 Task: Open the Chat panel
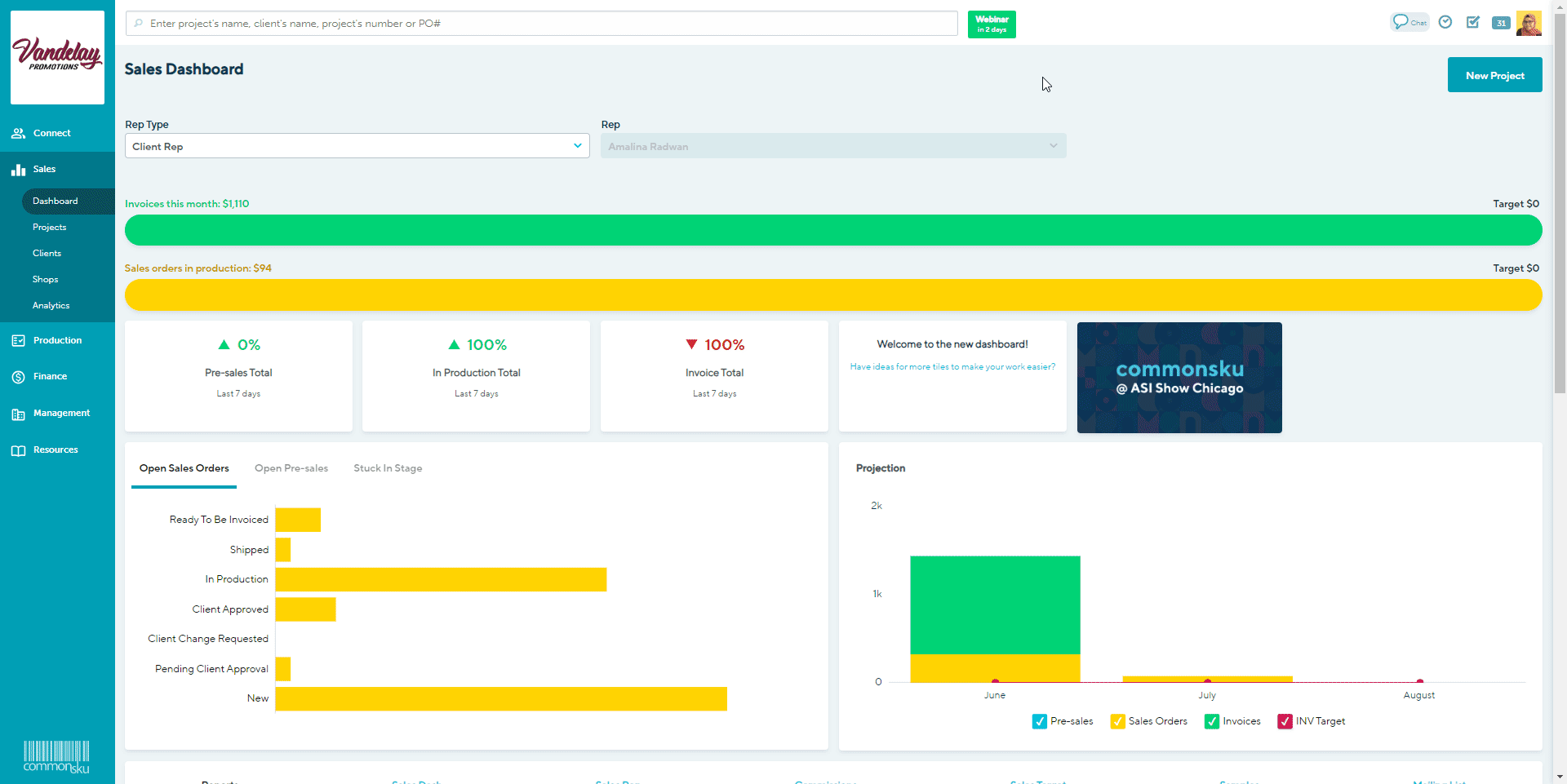coord(1409,22)
